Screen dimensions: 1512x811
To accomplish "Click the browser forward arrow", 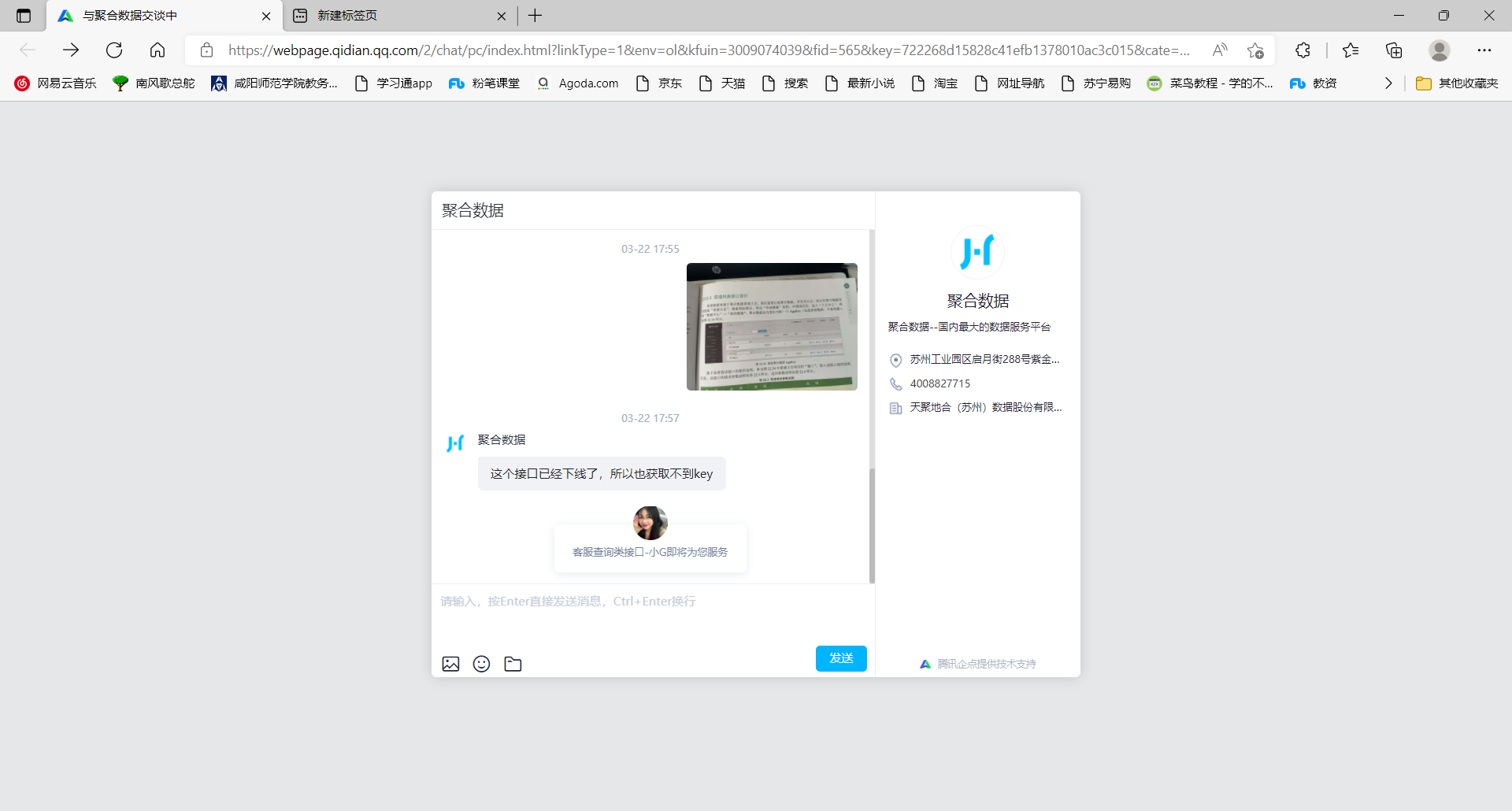I will [x=71, y=50].
